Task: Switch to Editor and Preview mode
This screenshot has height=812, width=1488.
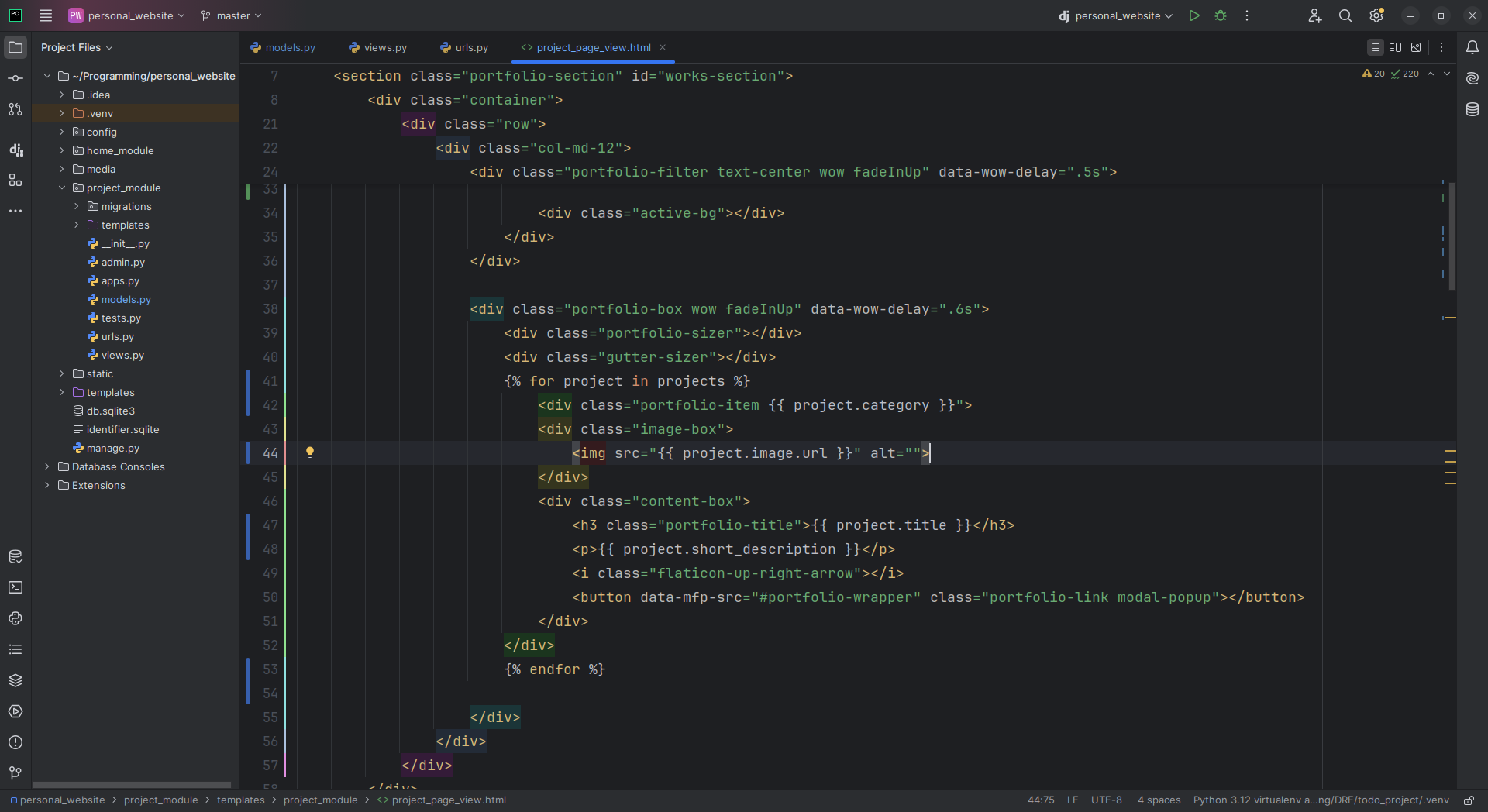Action: pos(1396,47)
